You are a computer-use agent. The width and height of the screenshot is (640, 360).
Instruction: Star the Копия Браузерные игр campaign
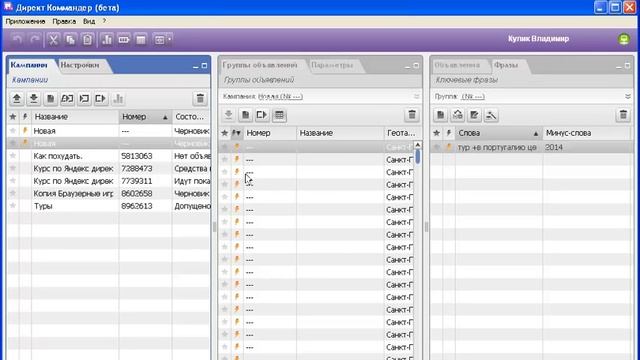click(x=13, y=193)
